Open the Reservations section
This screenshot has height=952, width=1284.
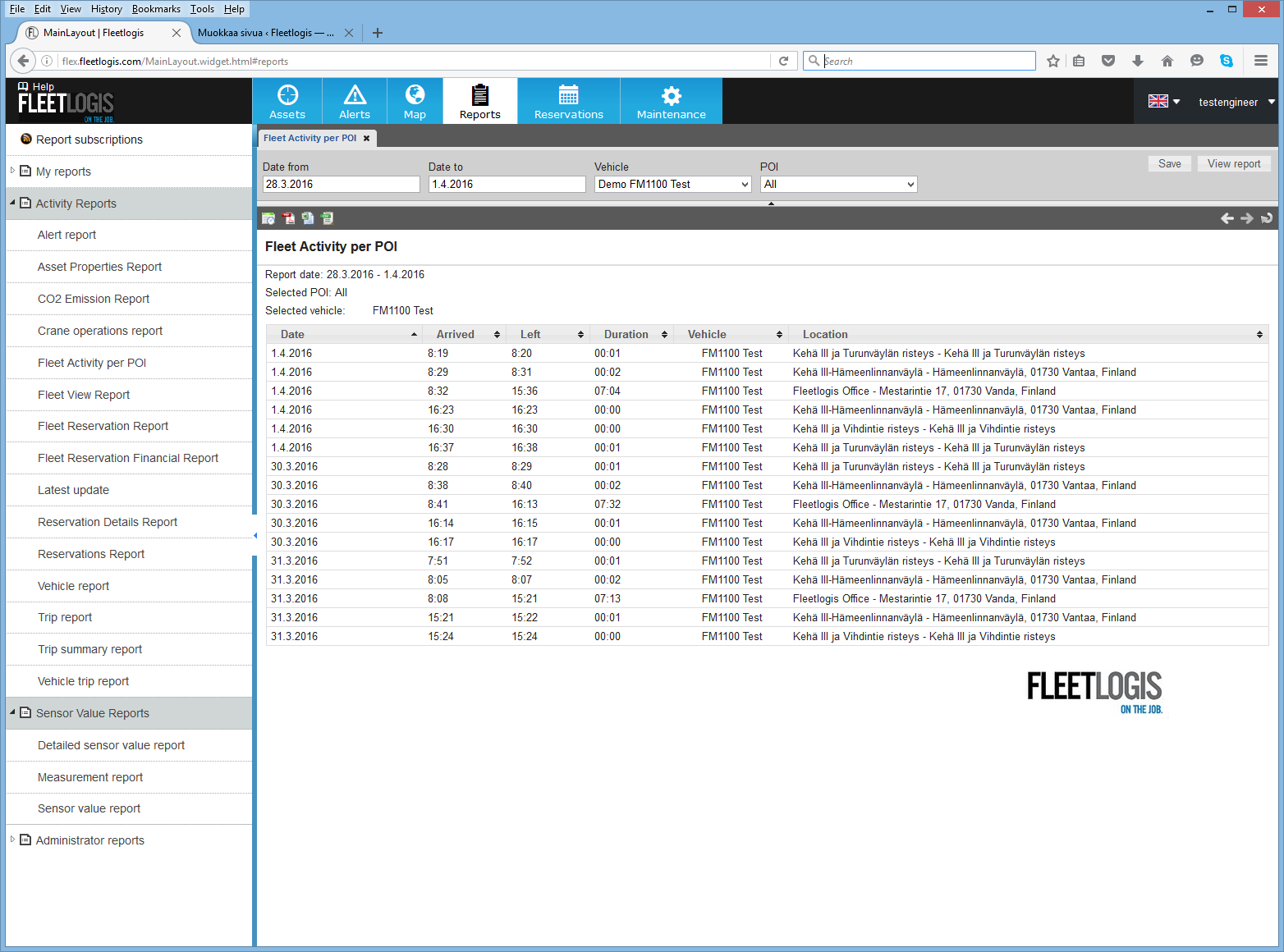(x=569, y=102)
